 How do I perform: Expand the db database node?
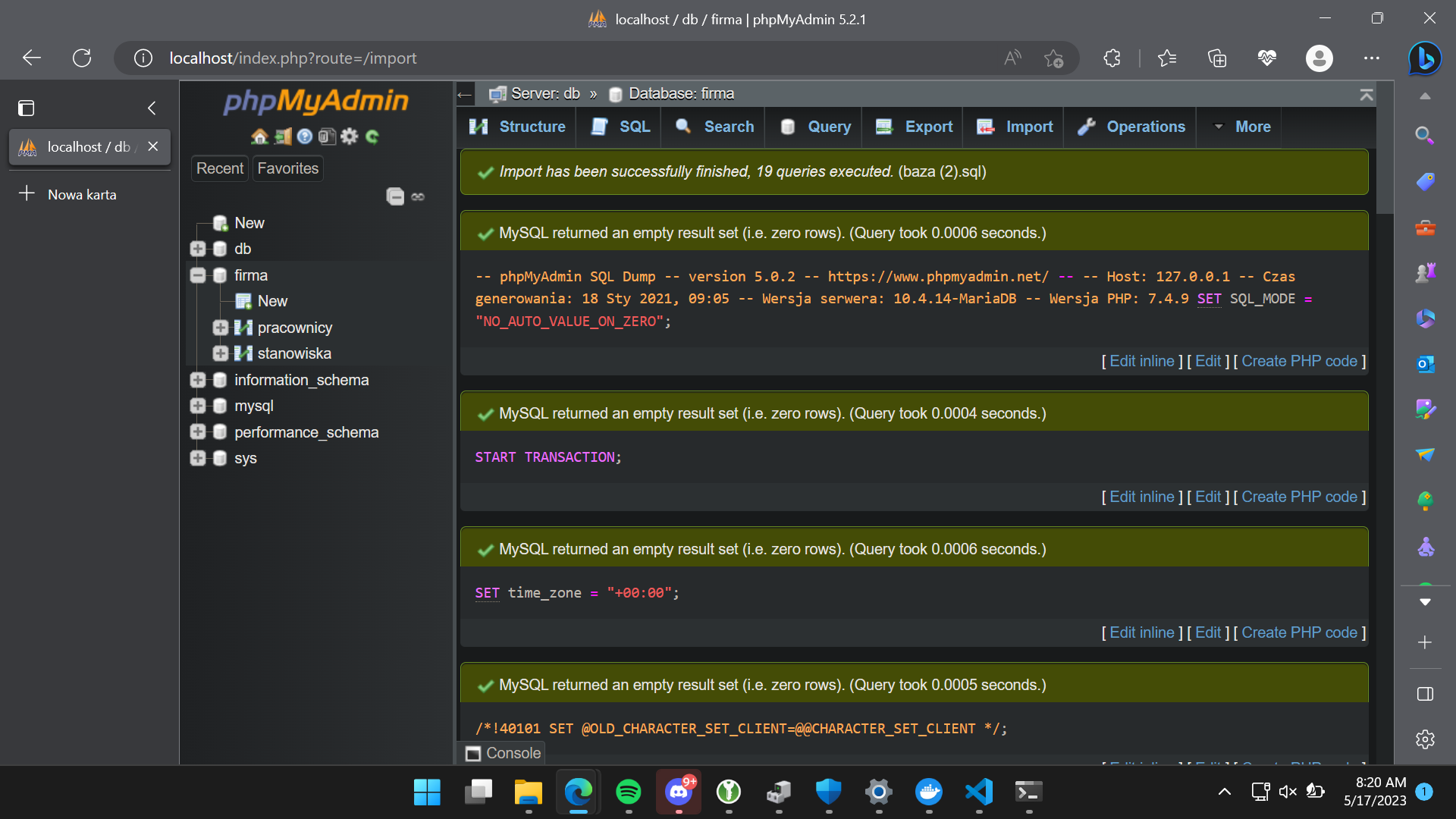click(x=198, y=249)
